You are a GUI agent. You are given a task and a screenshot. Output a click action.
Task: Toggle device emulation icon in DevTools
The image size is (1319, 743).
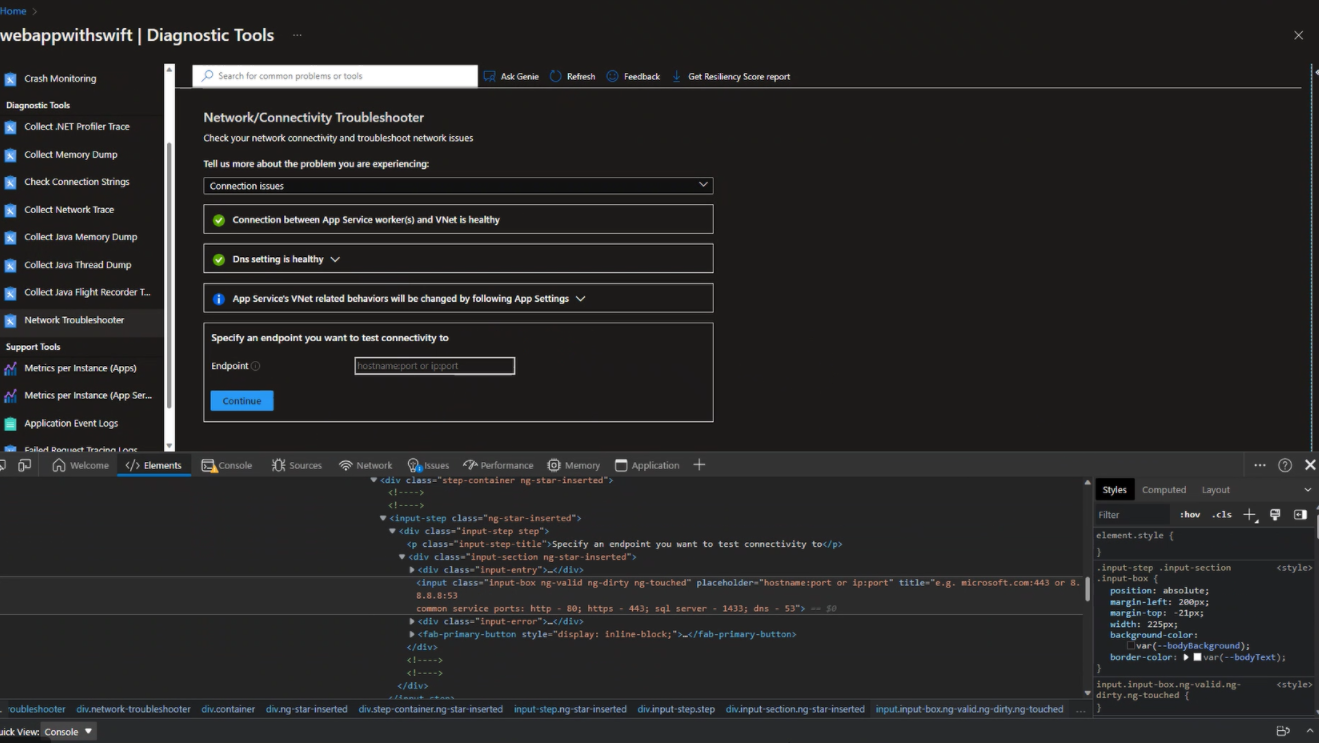[25, 465]
